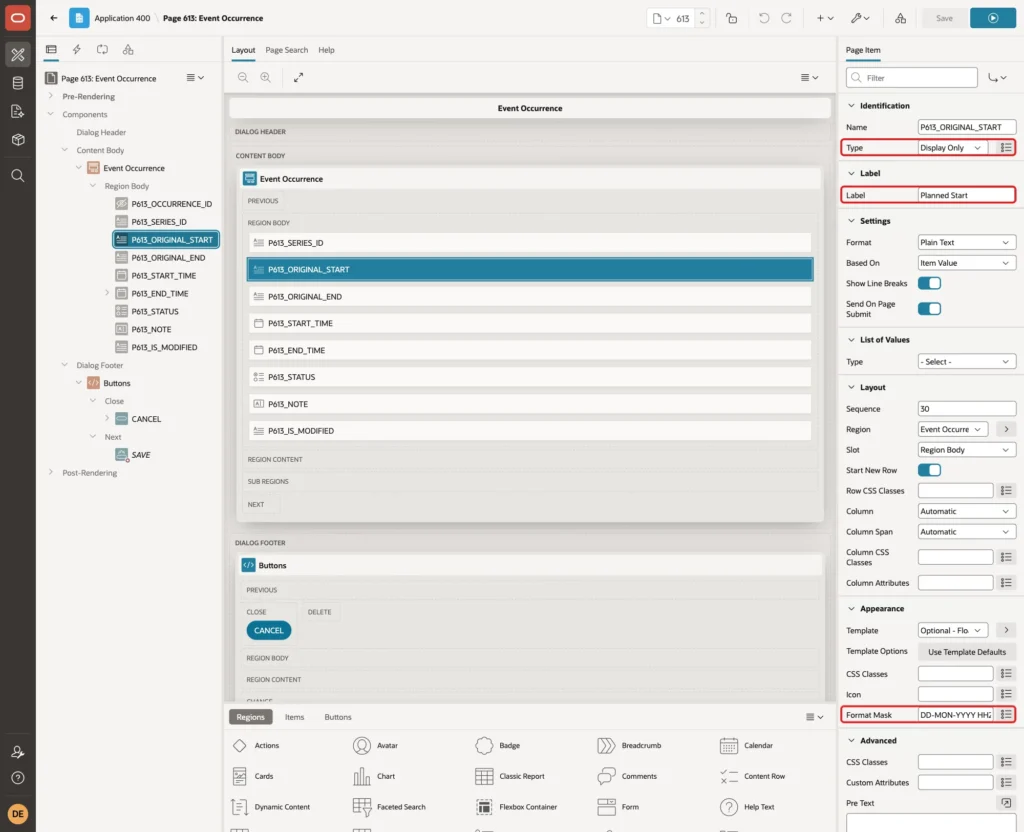1024x832 pixels.
Task: Undo the last change
Action: coord(763,18)
